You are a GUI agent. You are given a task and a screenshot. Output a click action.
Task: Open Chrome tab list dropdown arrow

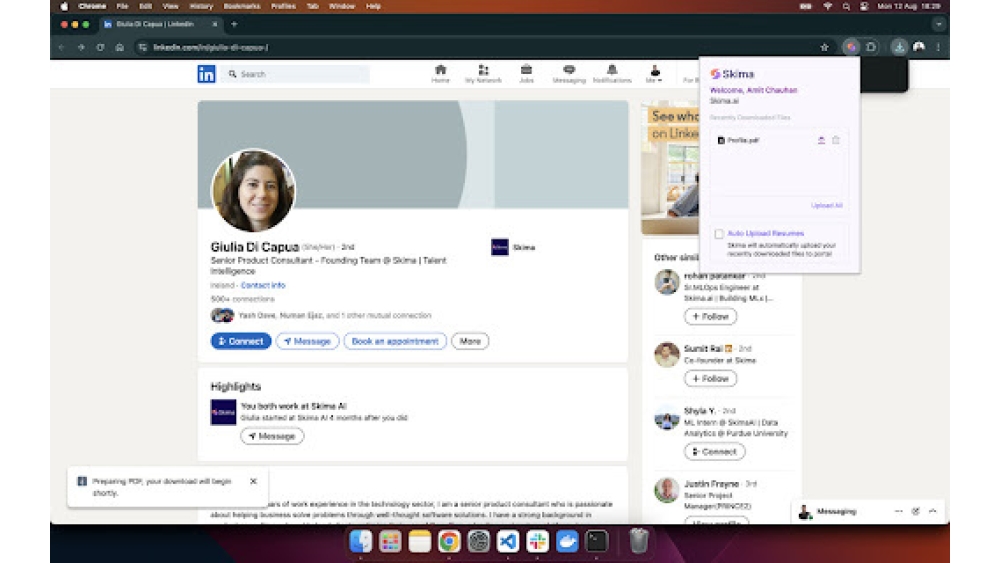pyautogui.click(x=938, y=24)
